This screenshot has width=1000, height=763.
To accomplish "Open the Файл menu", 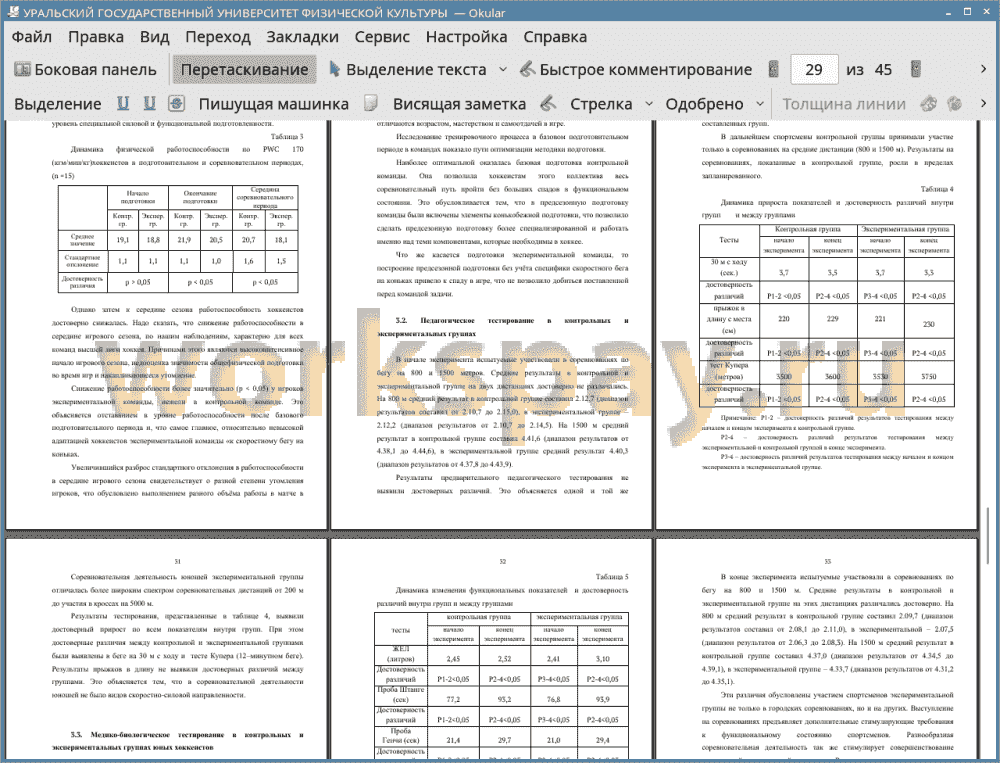I will tap(32, 37).
